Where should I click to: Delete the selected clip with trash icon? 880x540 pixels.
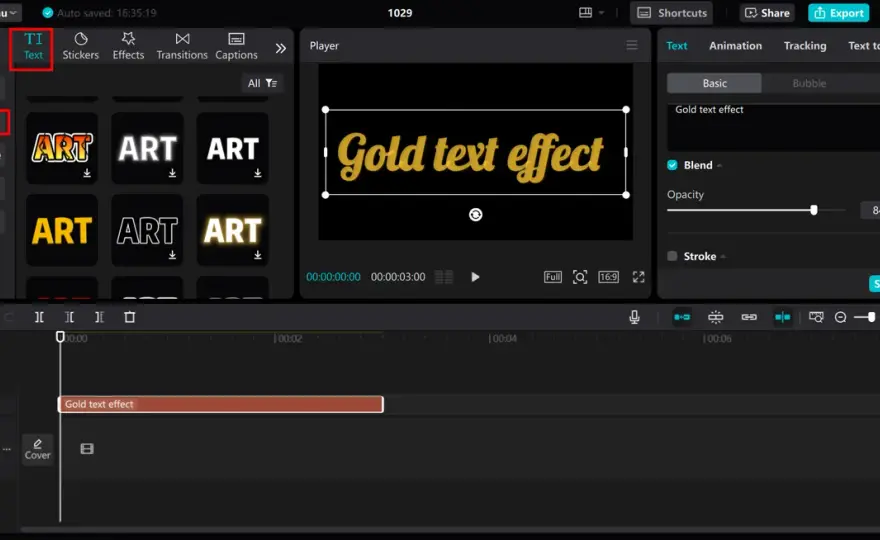pos(130,317)
